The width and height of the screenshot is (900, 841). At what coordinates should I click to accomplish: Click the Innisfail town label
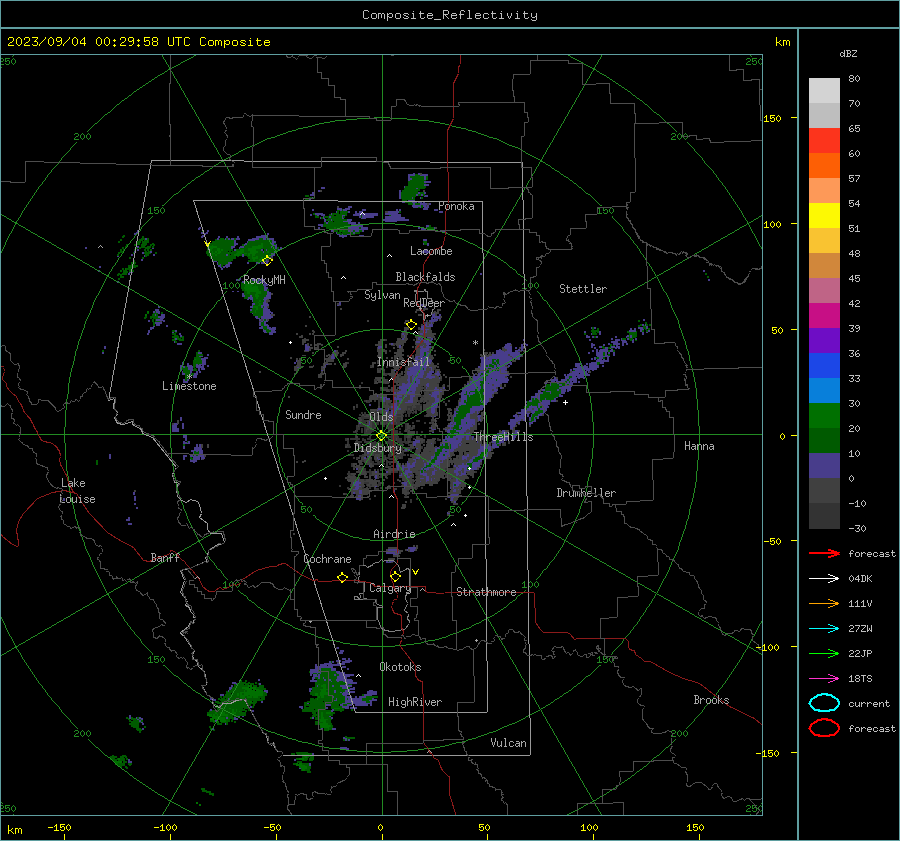tap(403, 362)
